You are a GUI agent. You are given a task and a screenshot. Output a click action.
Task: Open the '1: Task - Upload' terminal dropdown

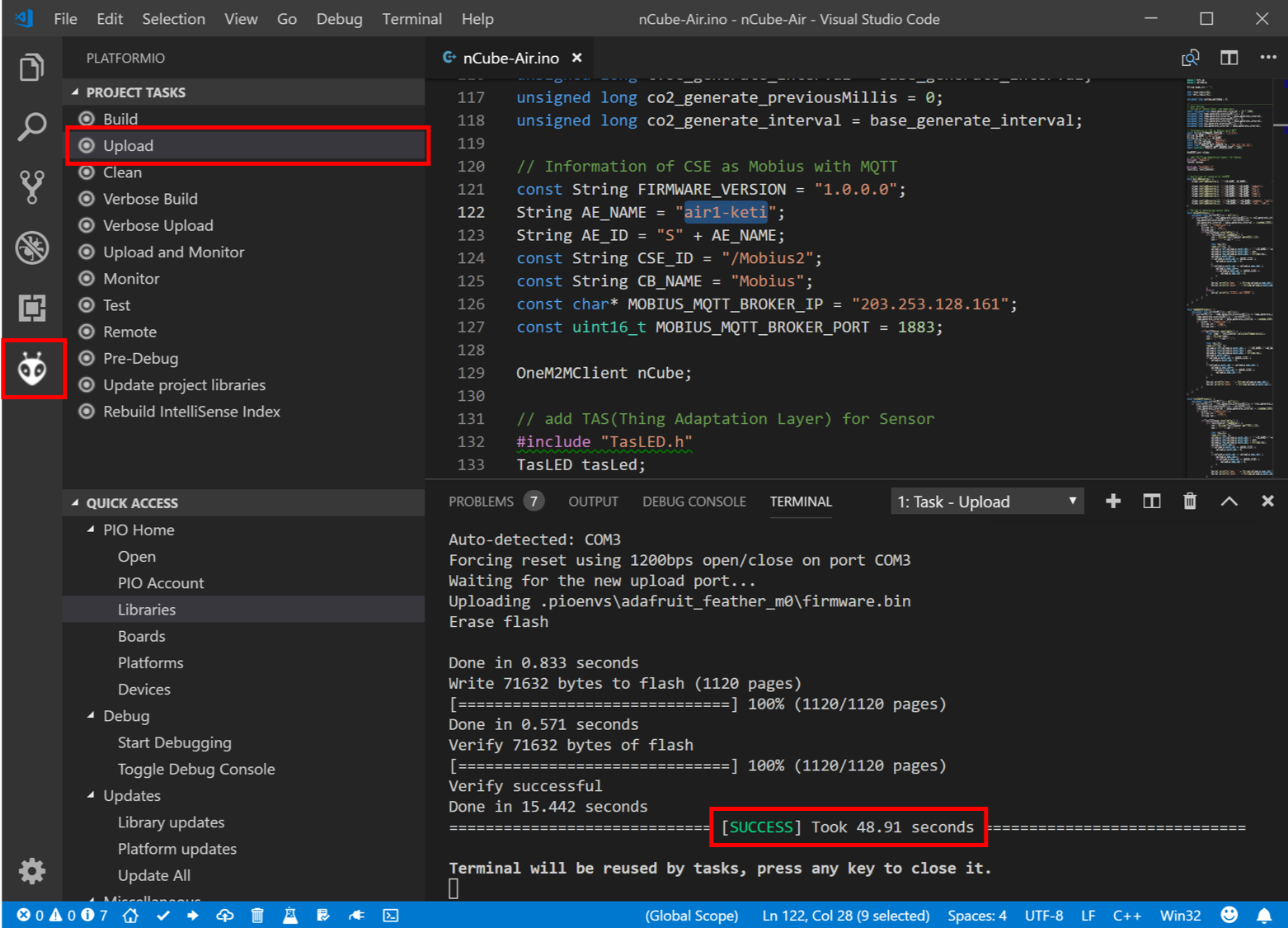(987, 502)
